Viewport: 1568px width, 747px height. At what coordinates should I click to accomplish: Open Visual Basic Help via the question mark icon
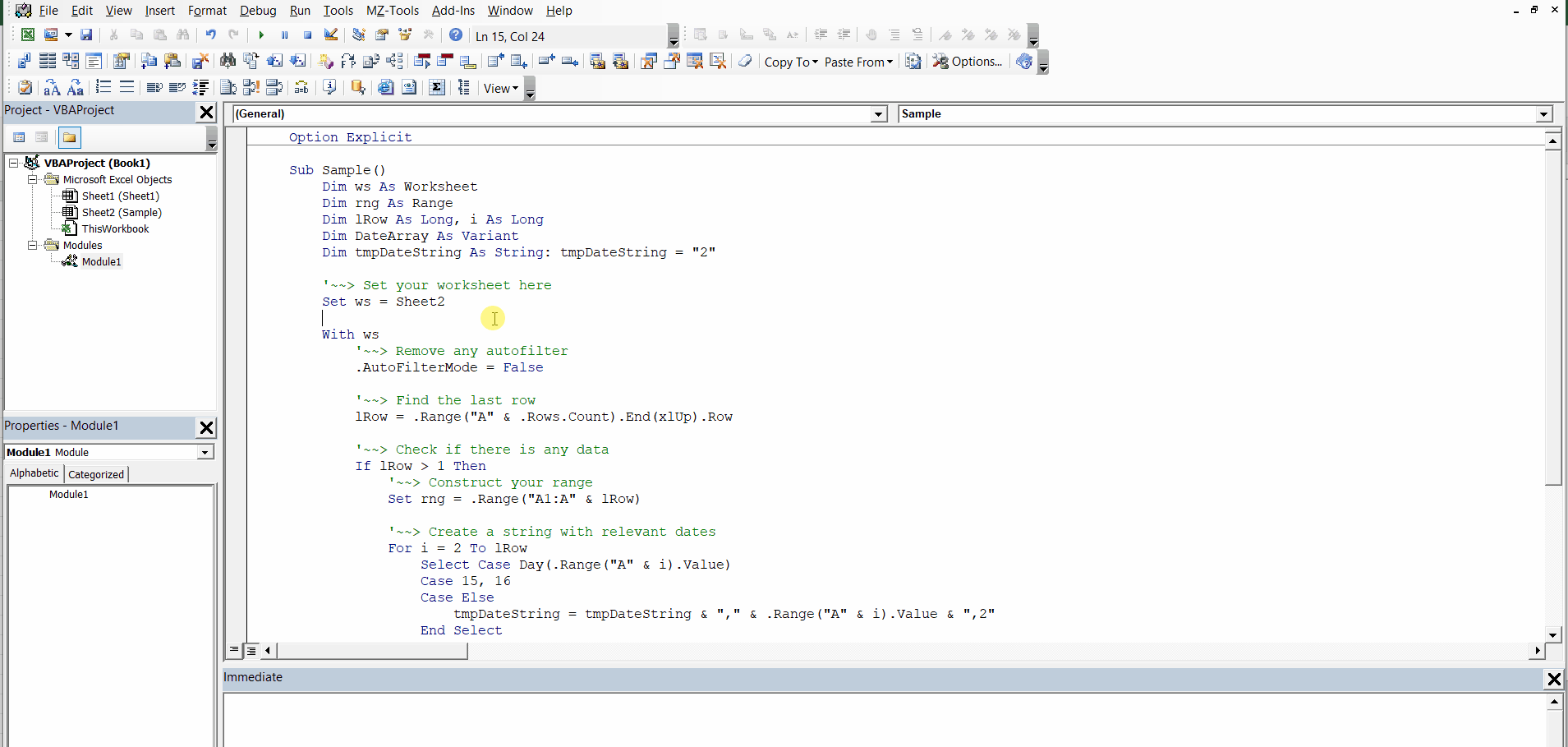tap(456, 35)
